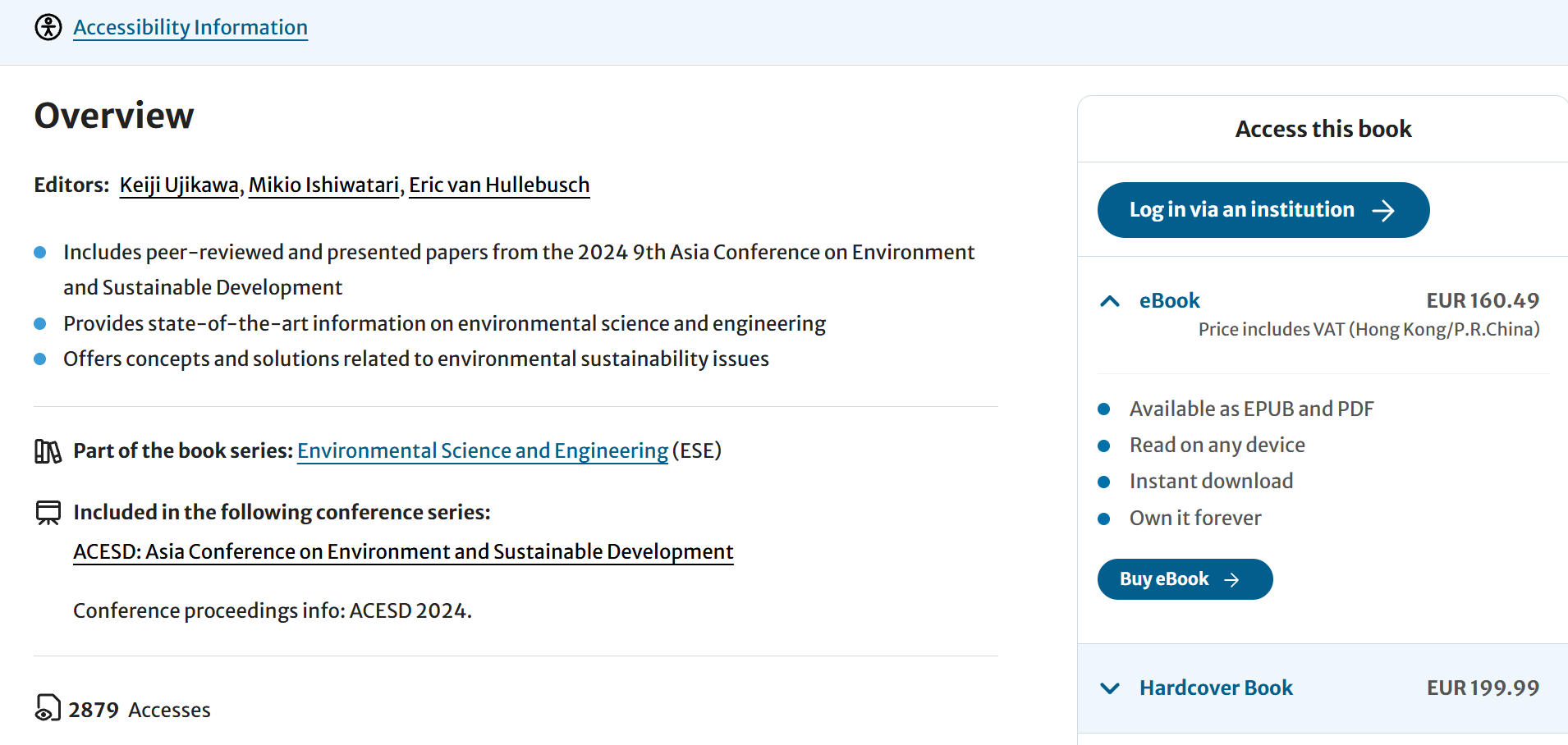This screenshot has width=1568, height=745.
Task: Collapse the eBook section chevron
Action: point(1110,301)
